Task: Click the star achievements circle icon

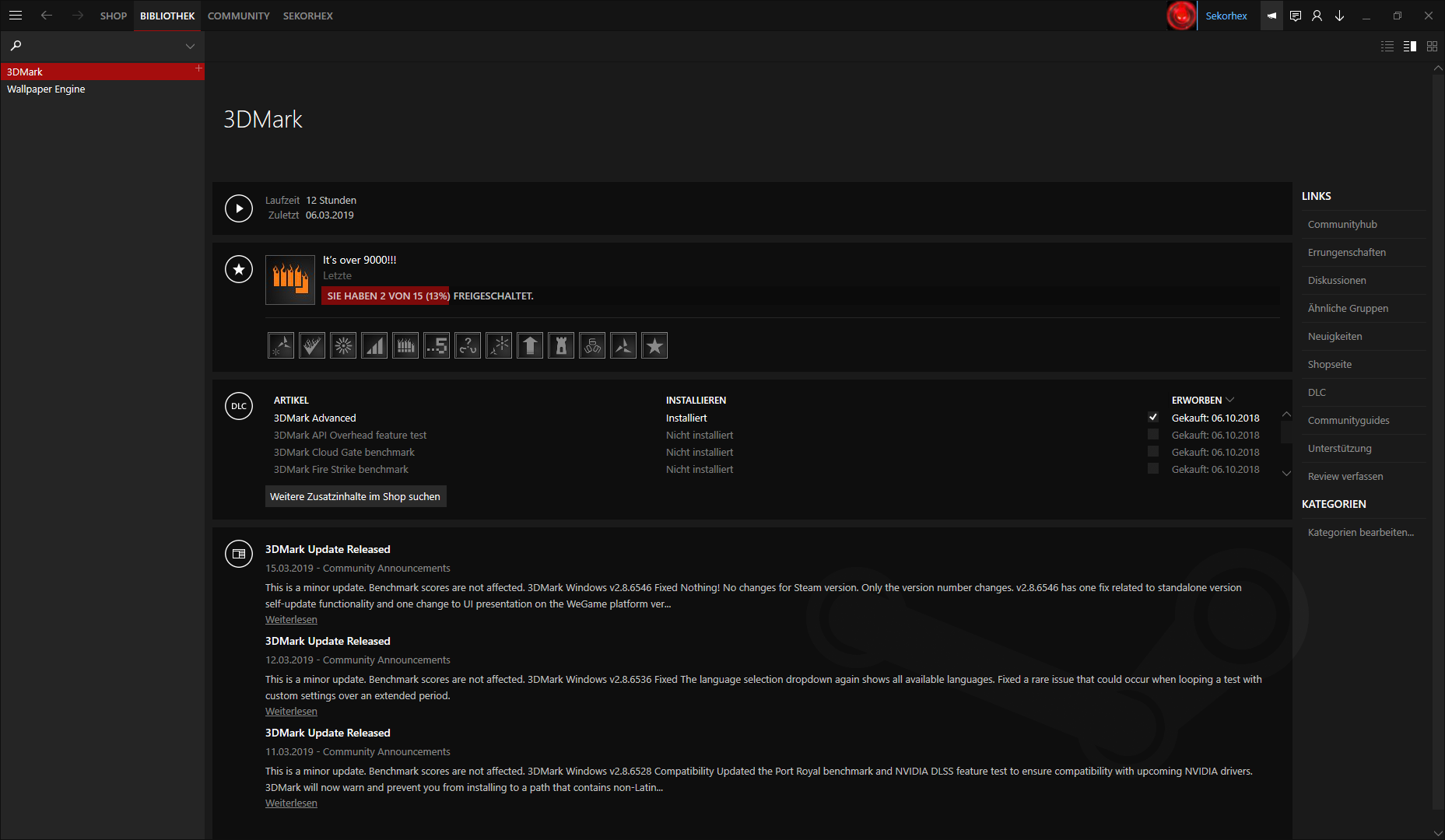Action: click(x=239, y=269)
